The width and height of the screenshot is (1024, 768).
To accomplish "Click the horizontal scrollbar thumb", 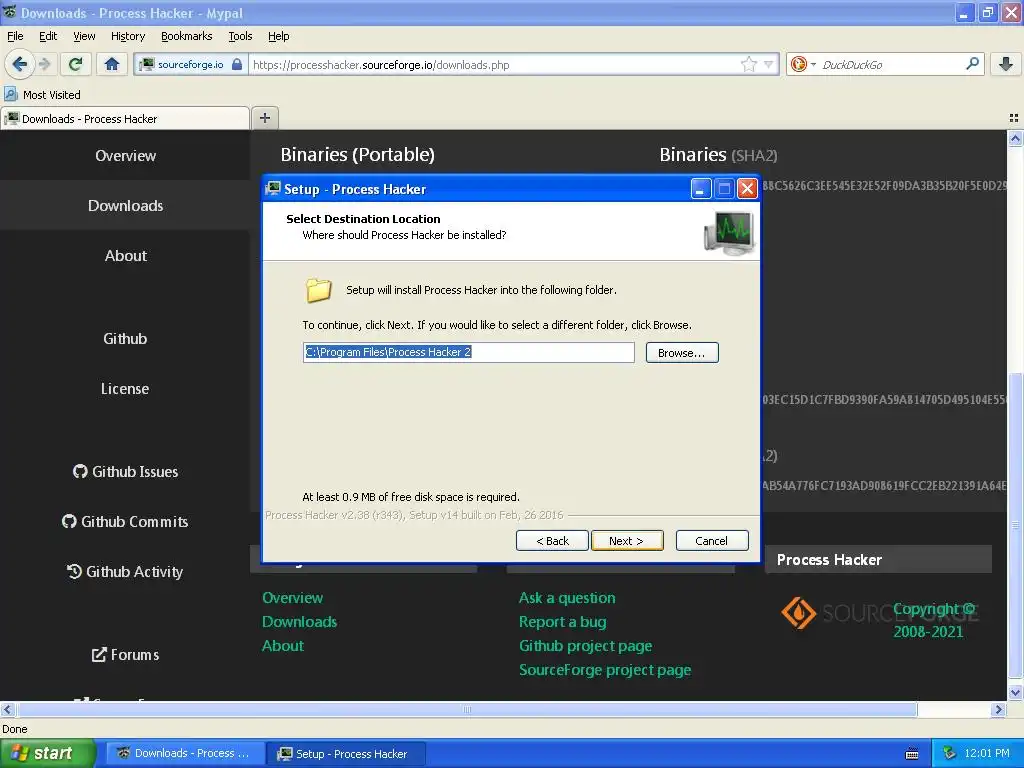I will pyautogui.click(x=466, y=709).
